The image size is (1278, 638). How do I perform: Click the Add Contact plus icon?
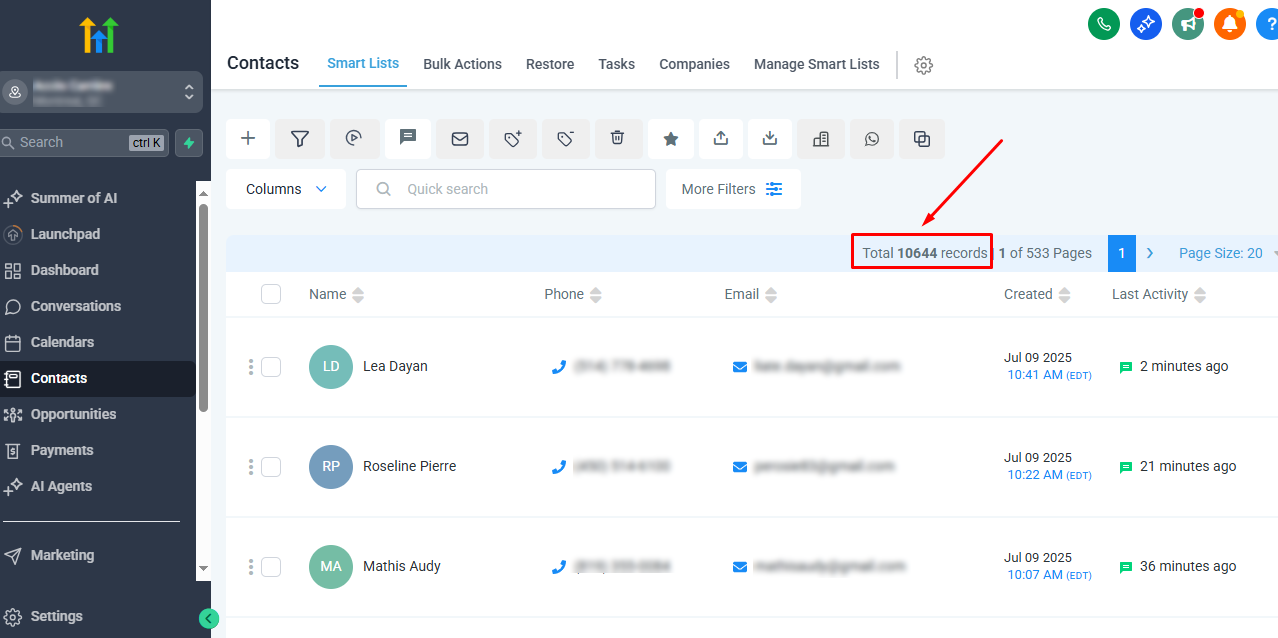248,139
